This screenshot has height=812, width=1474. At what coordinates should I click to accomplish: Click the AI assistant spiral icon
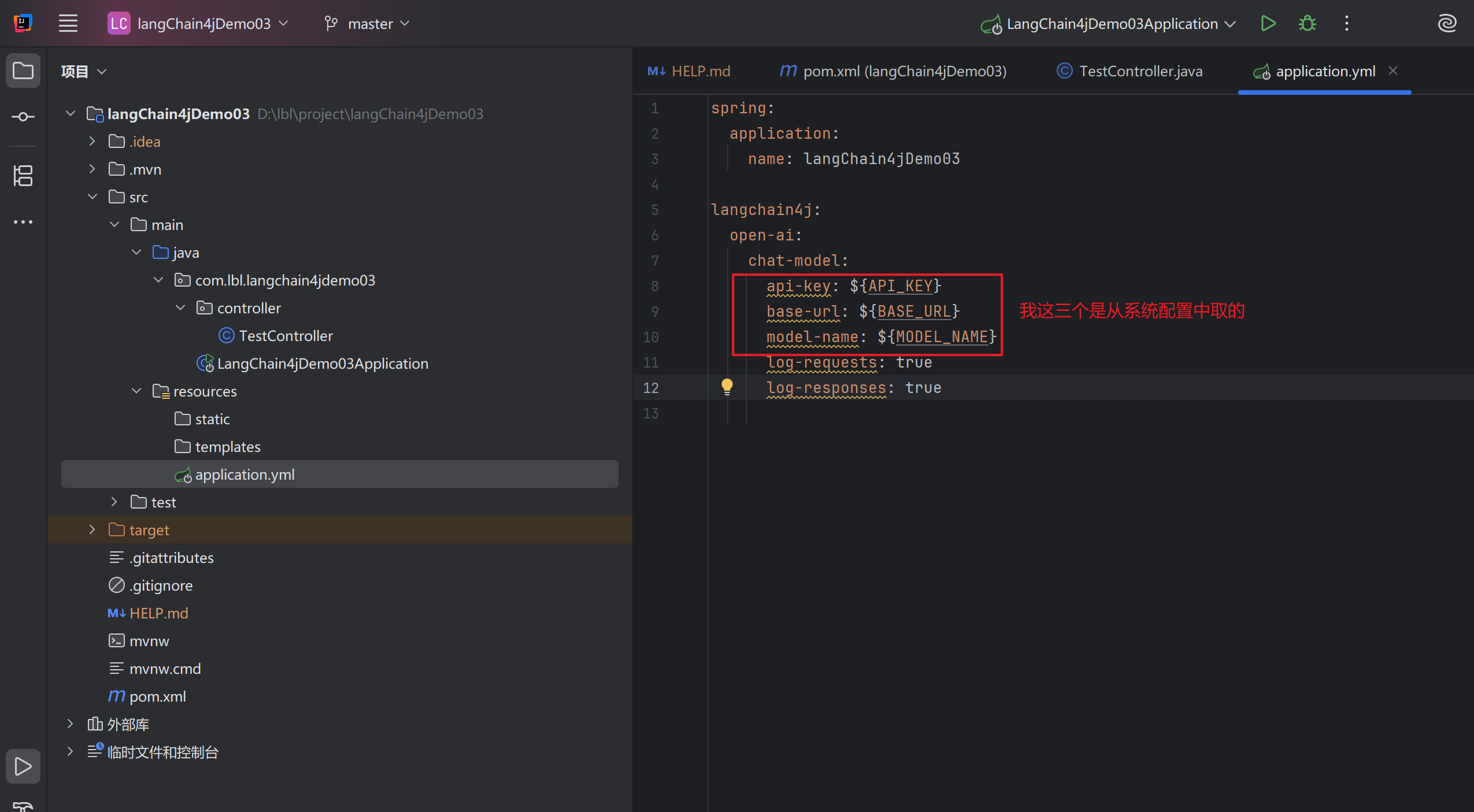click(x=1447, y=24)
